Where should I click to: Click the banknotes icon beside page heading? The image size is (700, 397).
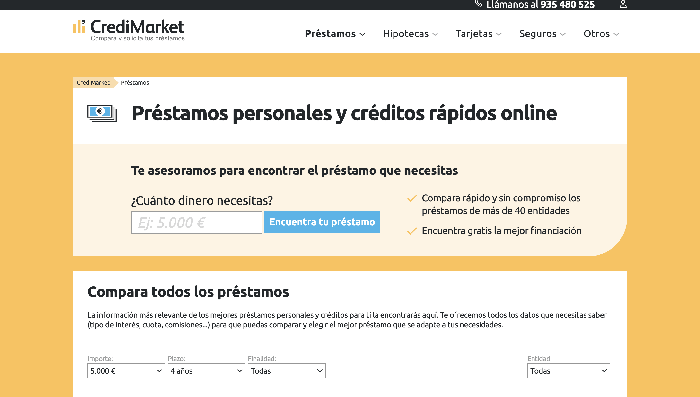pyautogui.click(x=102, y=113)
